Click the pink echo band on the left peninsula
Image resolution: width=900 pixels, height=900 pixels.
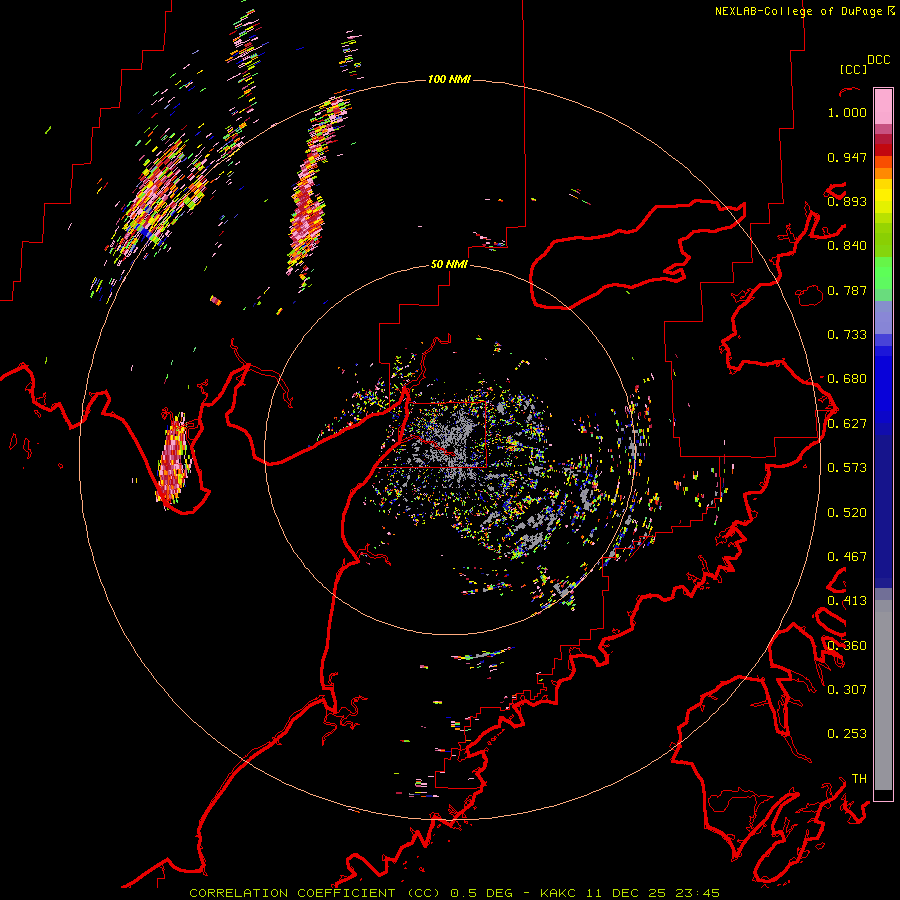click(172, 461)
